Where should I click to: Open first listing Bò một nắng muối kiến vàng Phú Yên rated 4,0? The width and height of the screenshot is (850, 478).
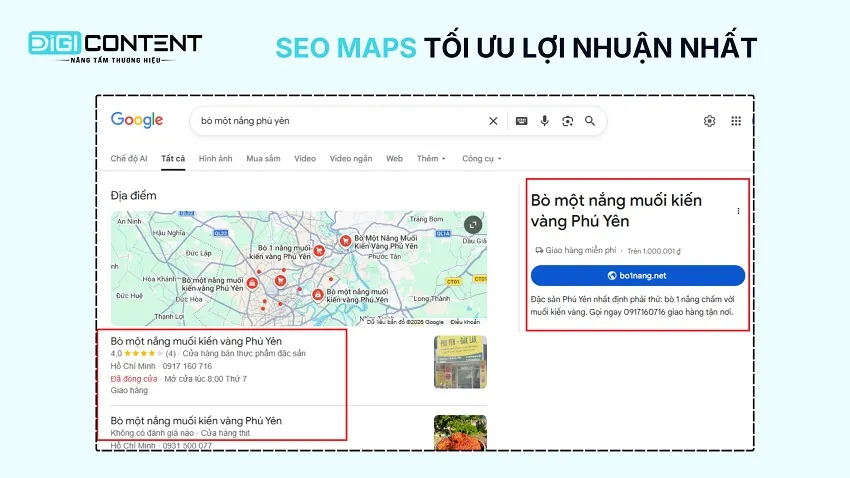(196, 341)
